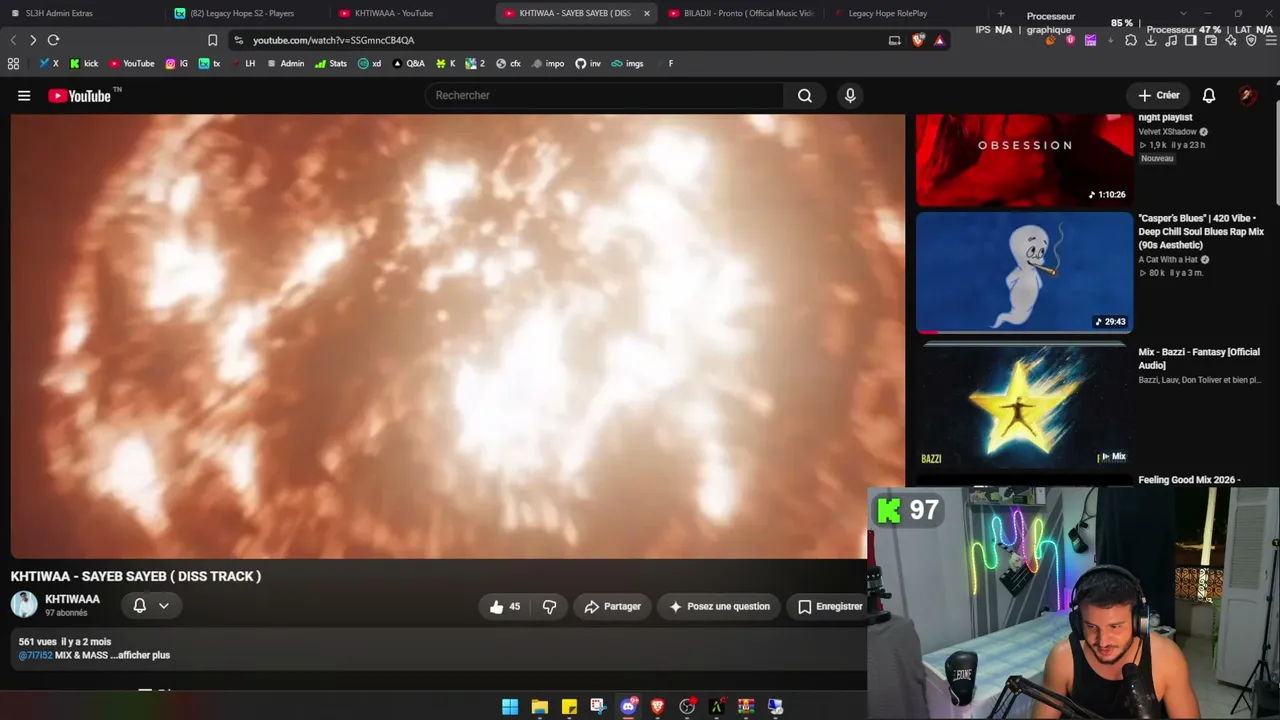Viewport: 1280px width, 720px height.
Task: Toggle the browser sidebar panel
Action: pyautogui.click(x=1191, y=41)
